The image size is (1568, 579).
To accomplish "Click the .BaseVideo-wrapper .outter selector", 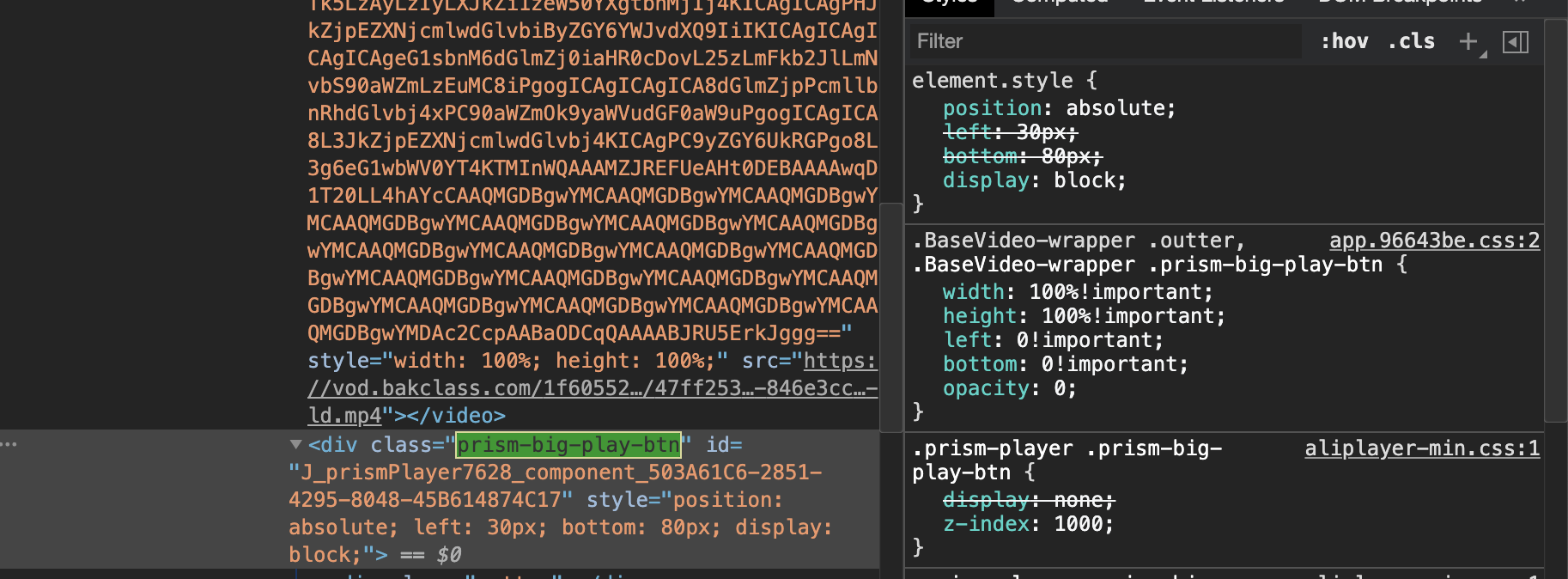I will (x=1078, y=241).
